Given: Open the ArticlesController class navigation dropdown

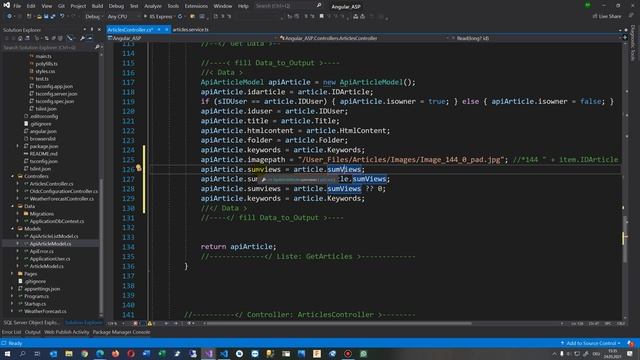Looking at the screenshot, I should (x=364, y=38).
